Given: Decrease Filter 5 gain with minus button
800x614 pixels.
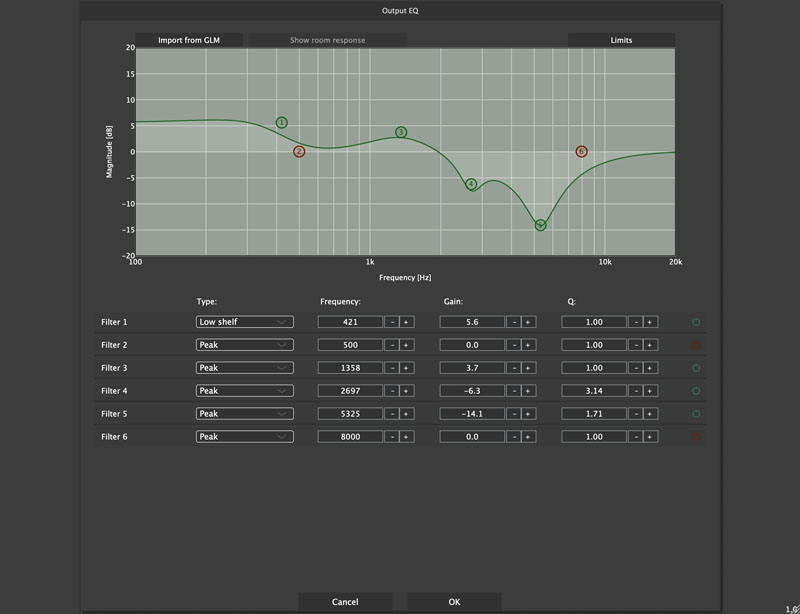Looking at the screenshot, I should (514, 414).
